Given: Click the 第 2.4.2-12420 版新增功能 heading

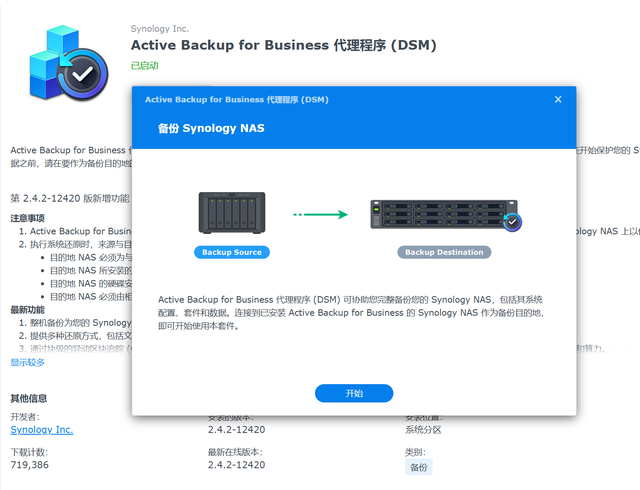Looking at the screenshot, I should (70, 198).
